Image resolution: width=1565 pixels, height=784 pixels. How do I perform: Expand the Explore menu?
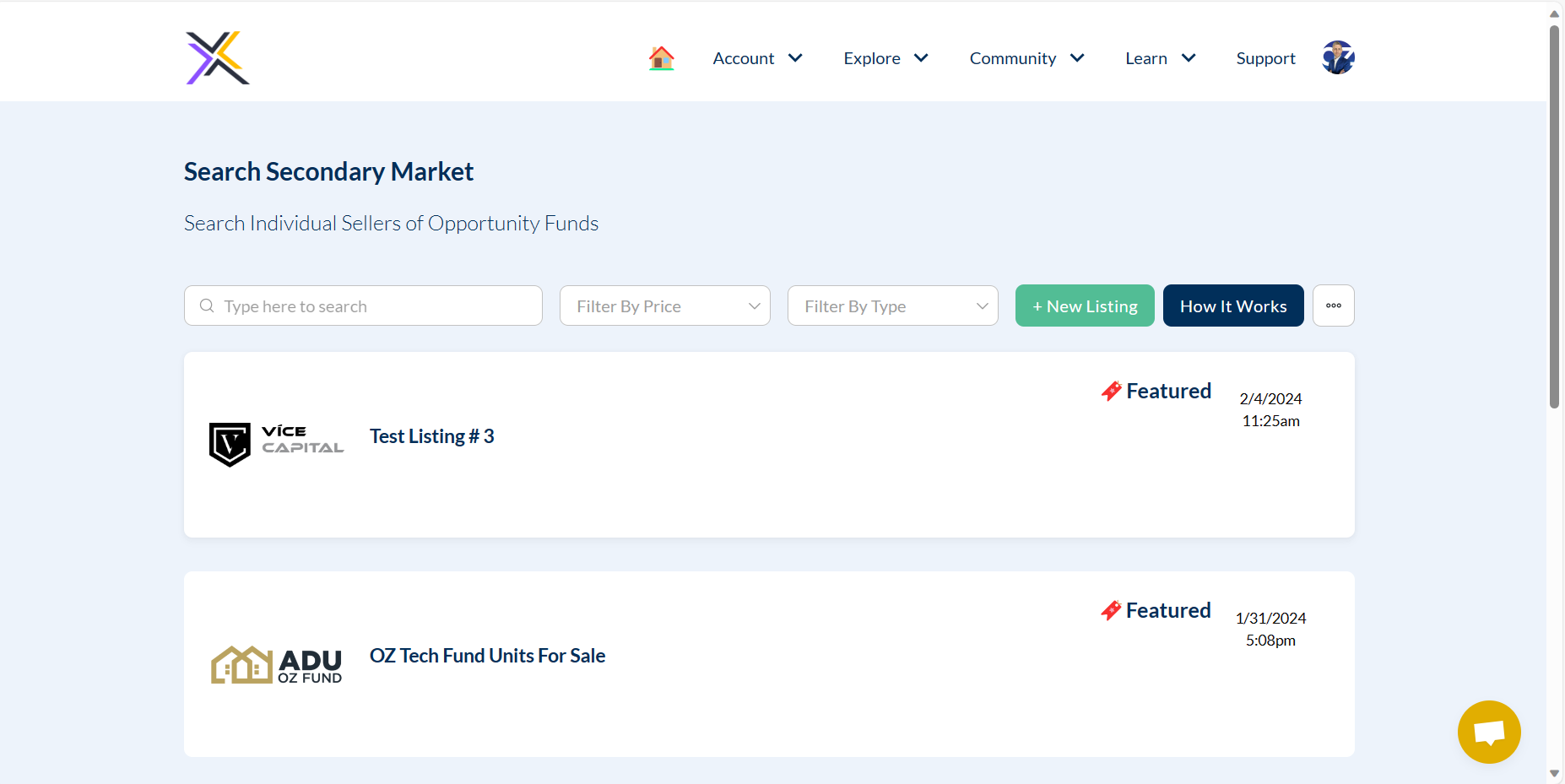[885, 58]
